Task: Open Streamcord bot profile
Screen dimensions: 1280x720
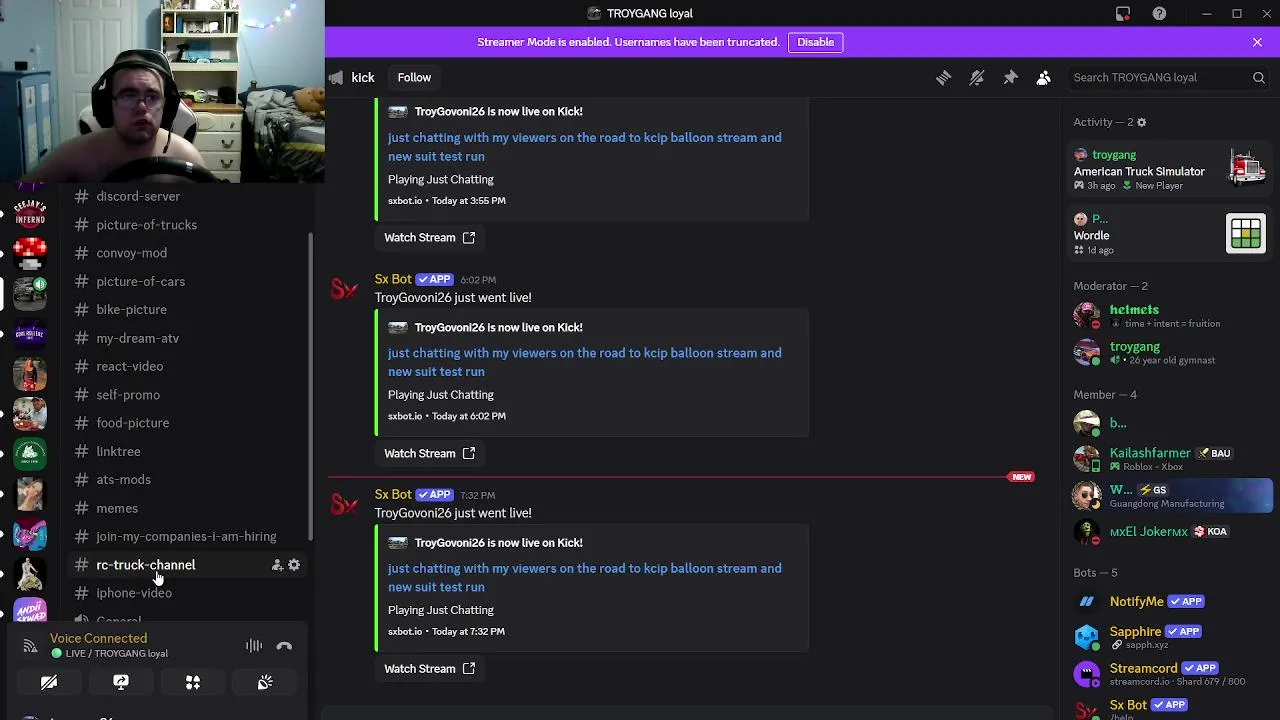Action: [1170, 674]
